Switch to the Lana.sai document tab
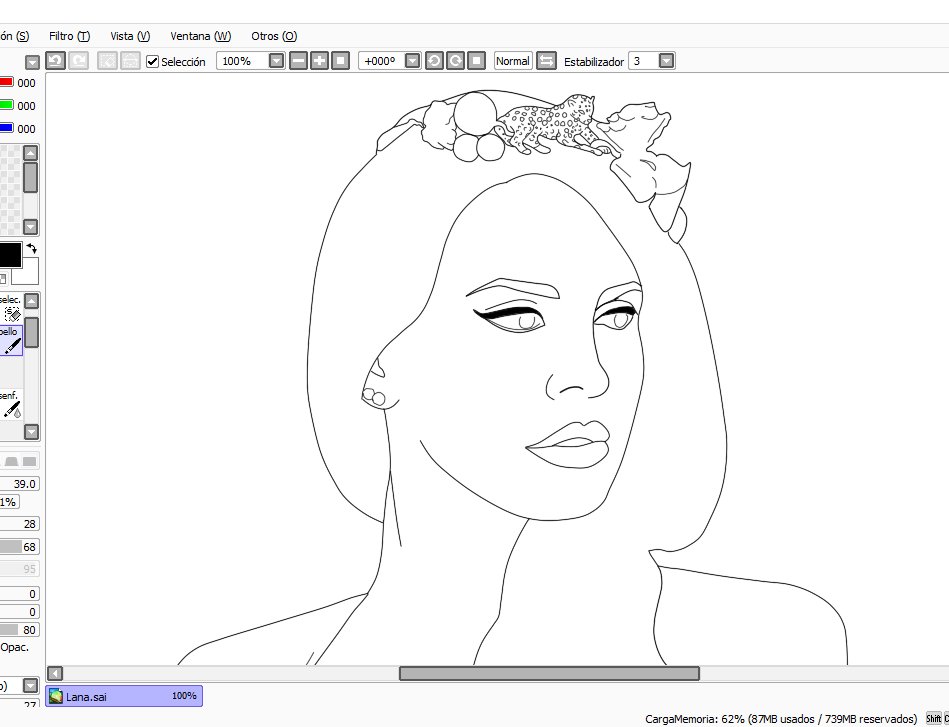The image size is (949, 727). pyautogui.click(x=124, y=696)
